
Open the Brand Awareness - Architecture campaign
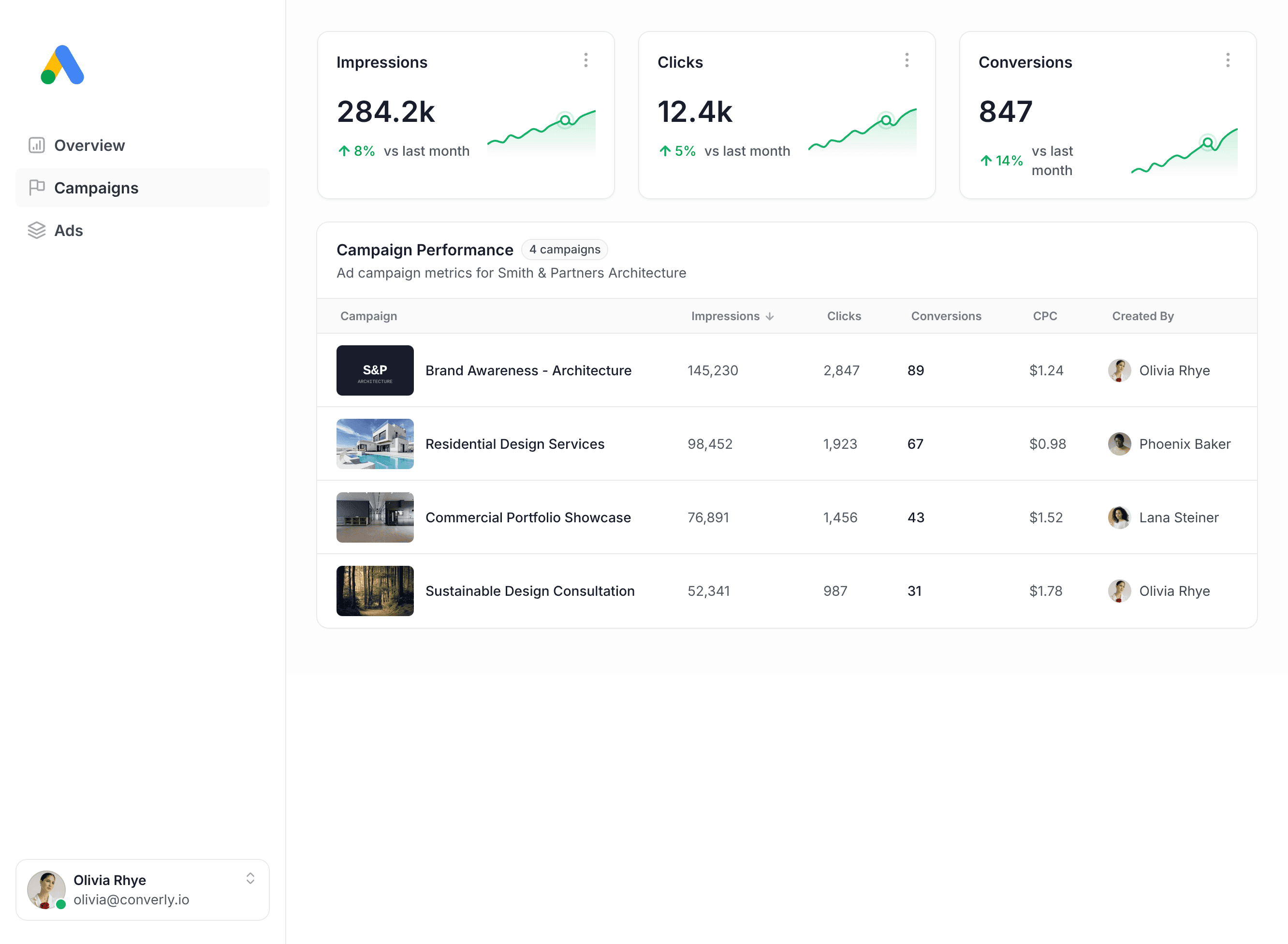[528, 370]
